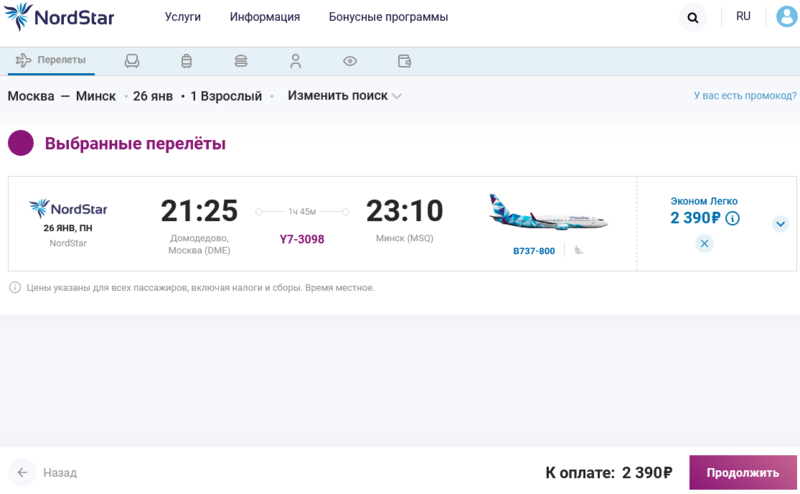Viewport: 800px width, 494px height.
Task: Open the baggage step icon
Action: pos(186,61)
